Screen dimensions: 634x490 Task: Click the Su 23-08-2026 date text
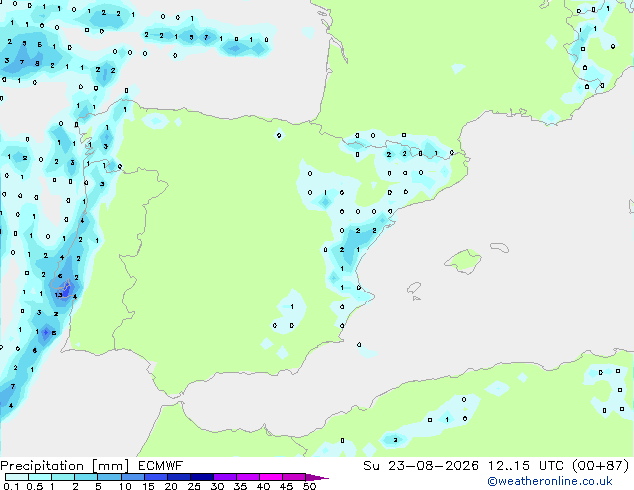421,466
